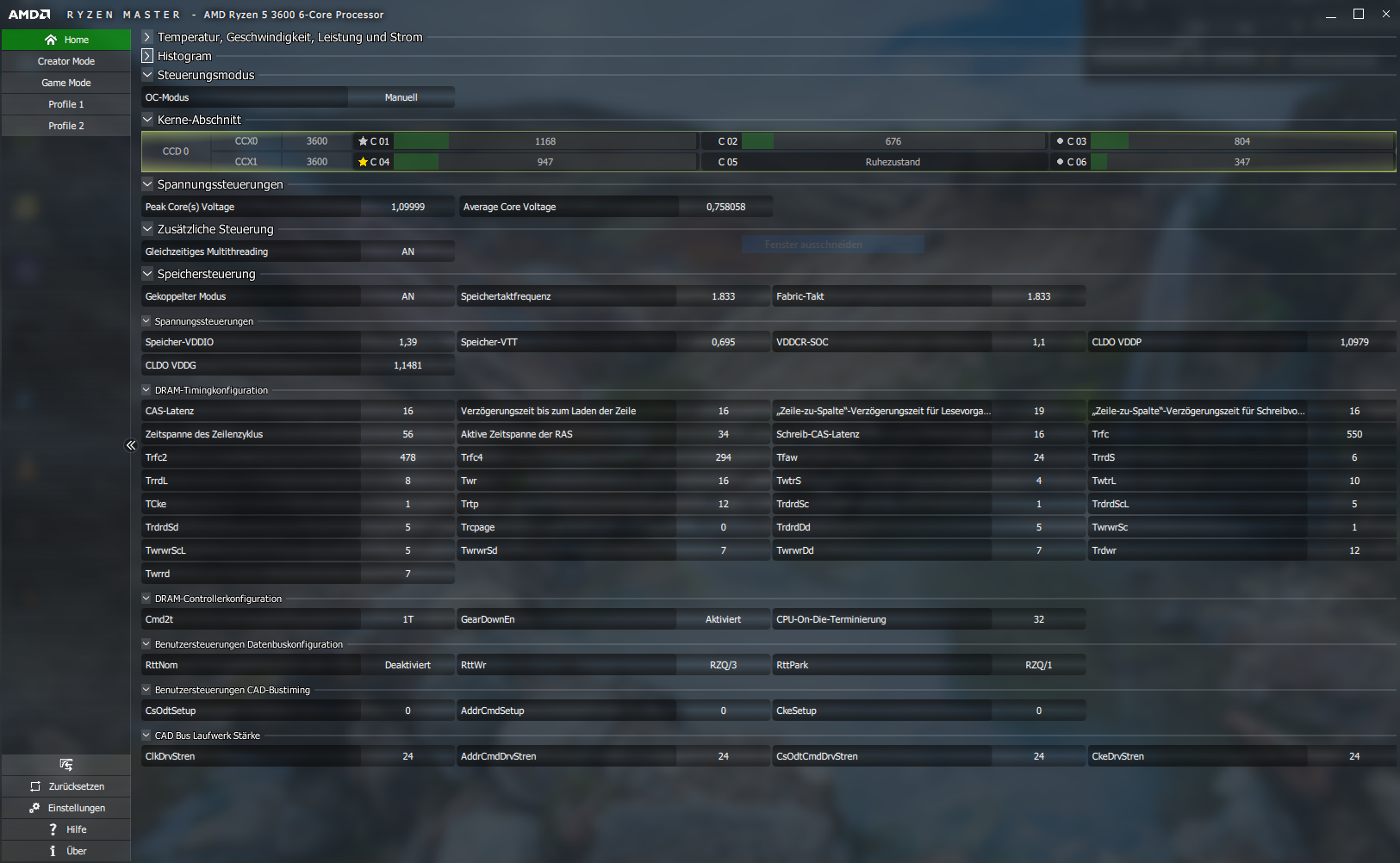
Task: Click core C 02 speed bar
Action: pos(893,141)
